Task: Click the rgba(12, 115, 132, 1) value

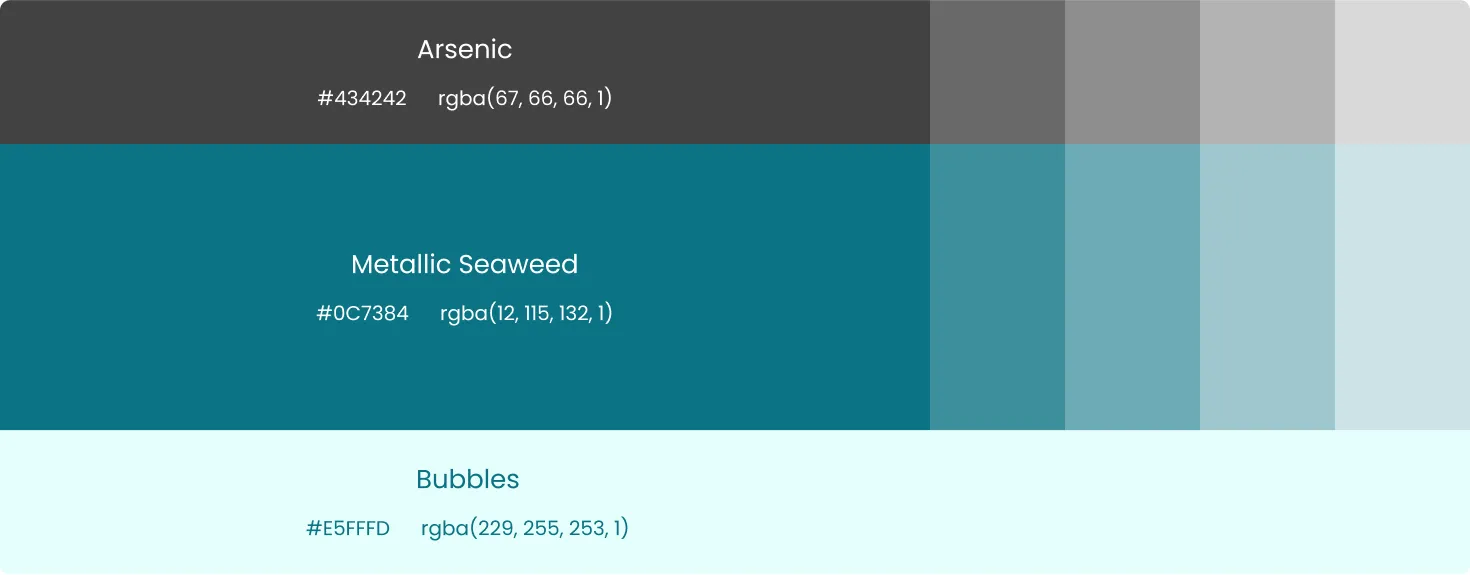Action: tap(526, 313)
